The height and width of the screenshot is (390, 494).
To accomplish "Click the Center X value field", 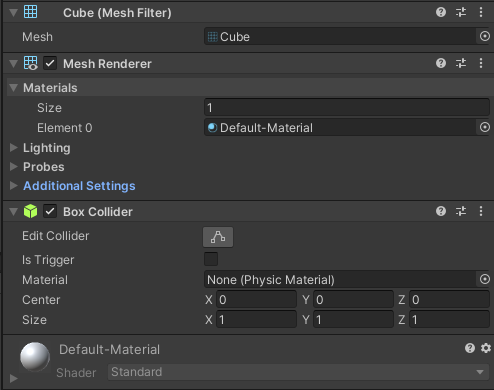I will [256, 299].
